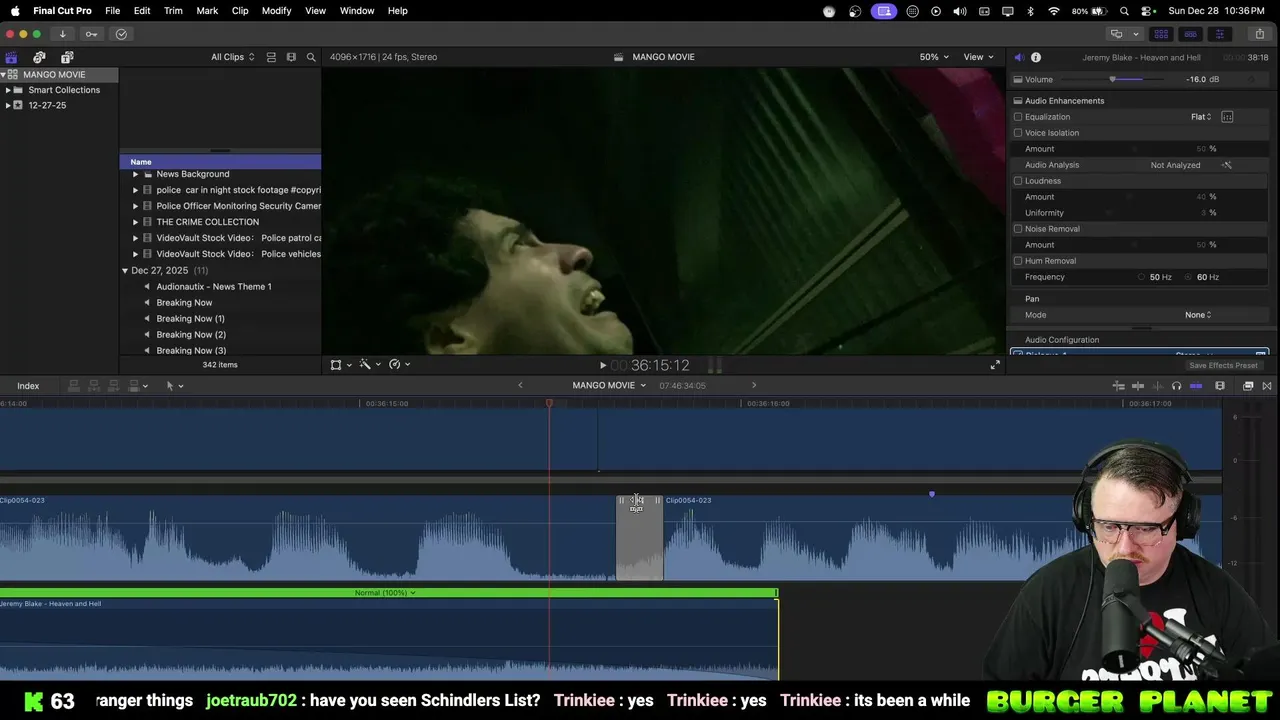Open the viewer View options dropdown

point(978,57)
